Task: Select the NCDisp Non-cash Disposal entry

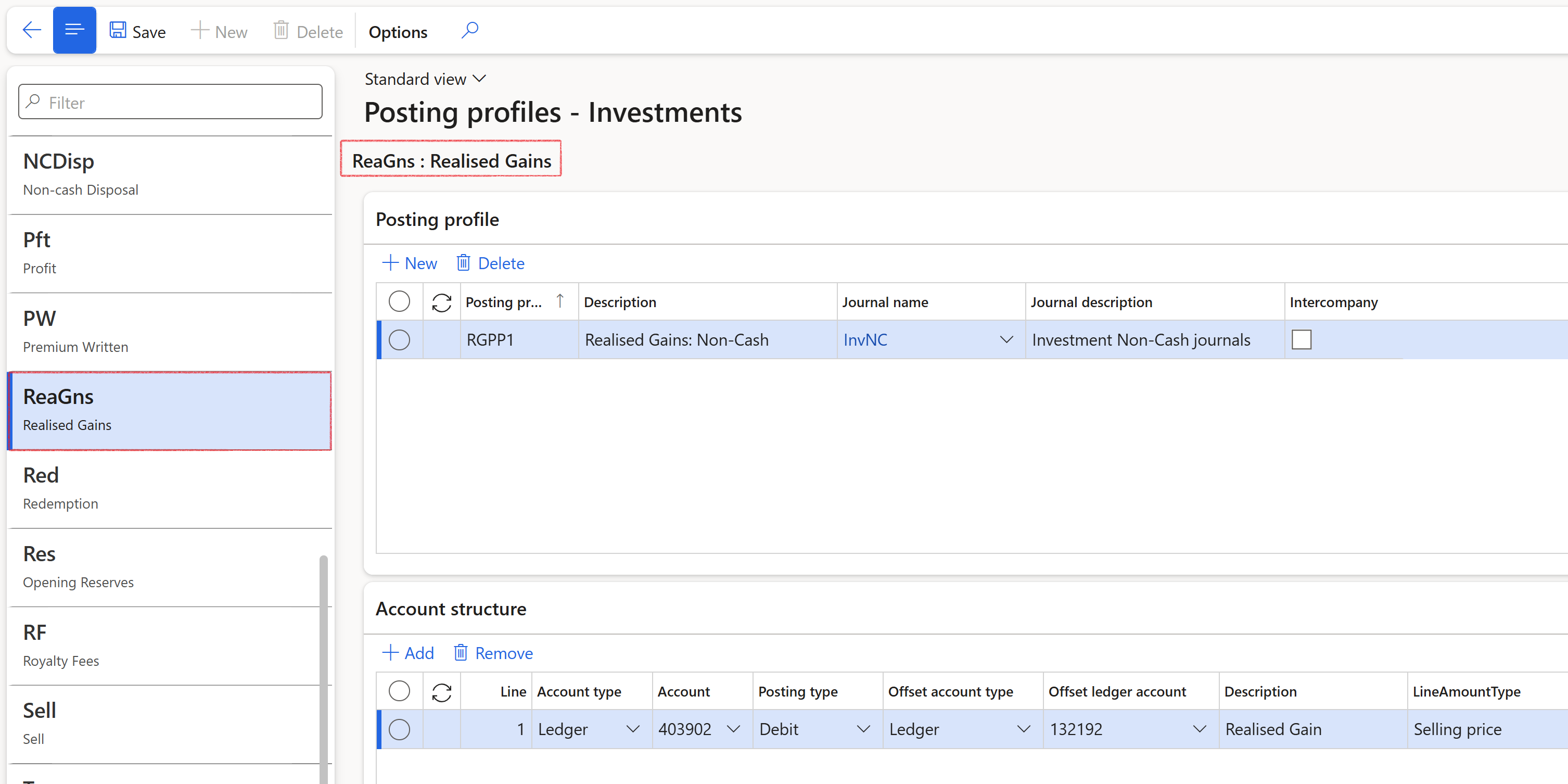Action: tap(171, 175)
